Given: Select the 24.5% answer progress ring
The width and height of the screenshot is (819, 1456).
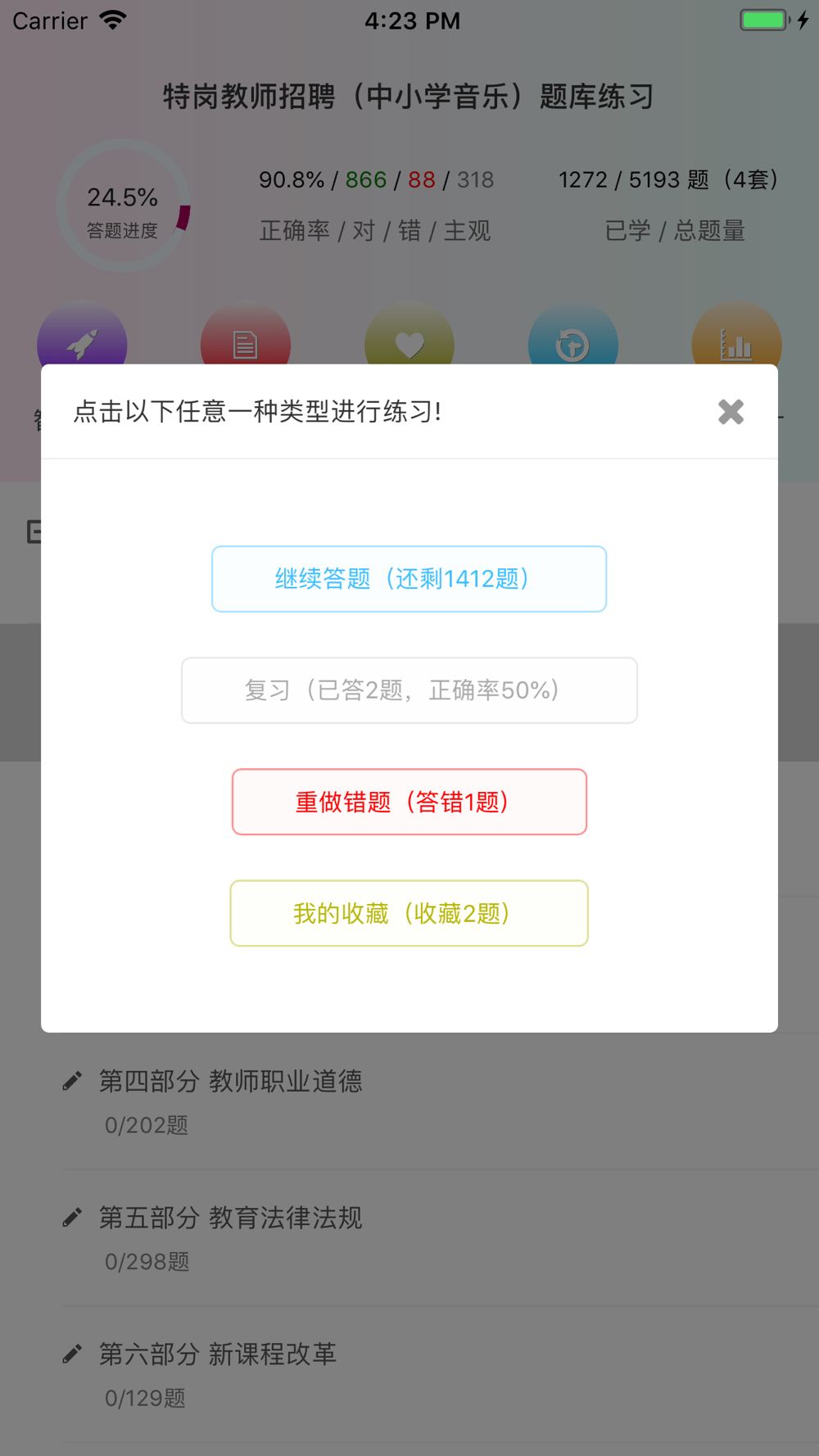Looking at the screenshot, I should pyautogui.click(x=123, y=206).
